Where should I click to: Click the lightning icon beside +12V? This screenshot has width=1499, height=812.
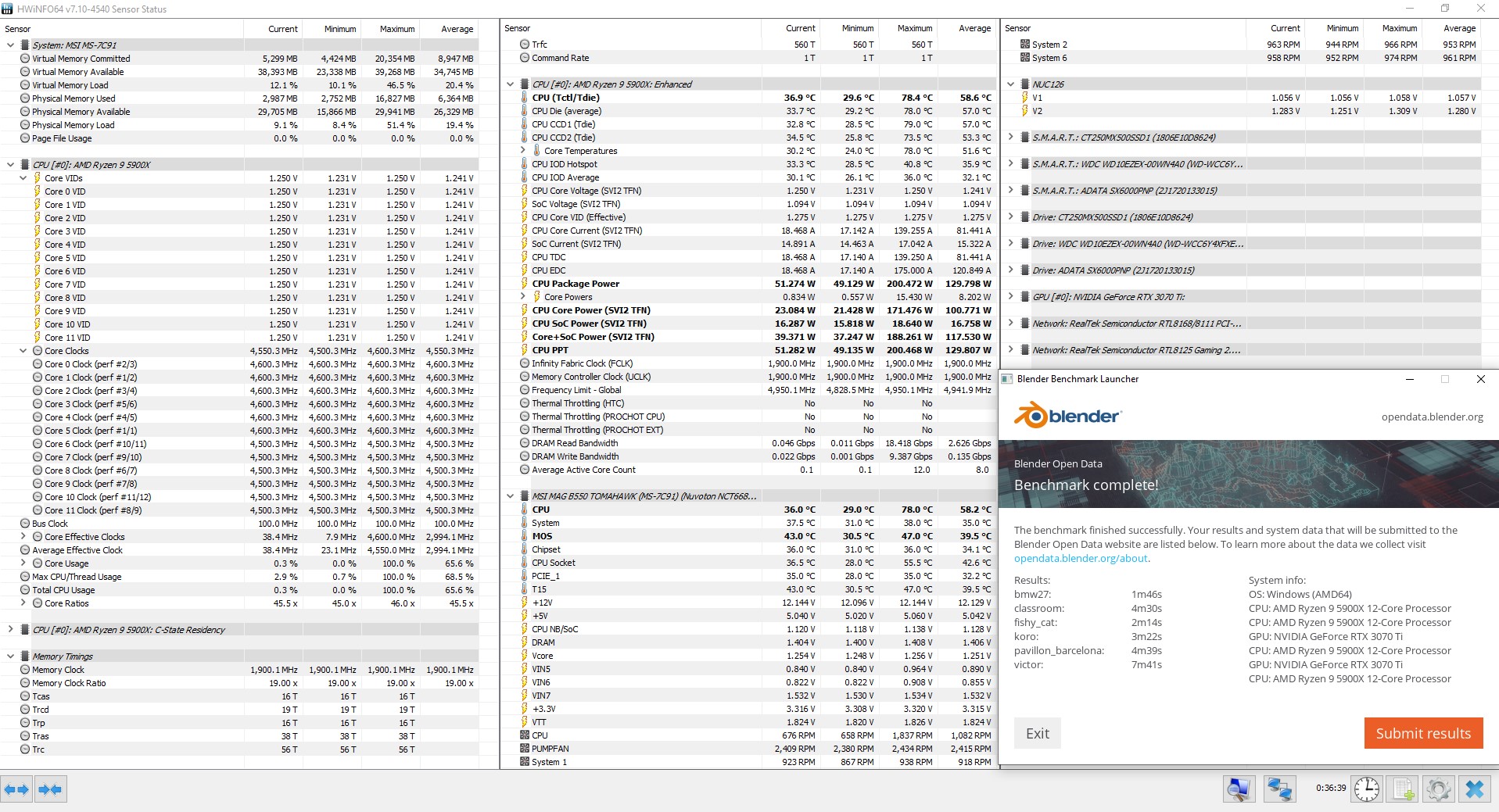(525, 603)
